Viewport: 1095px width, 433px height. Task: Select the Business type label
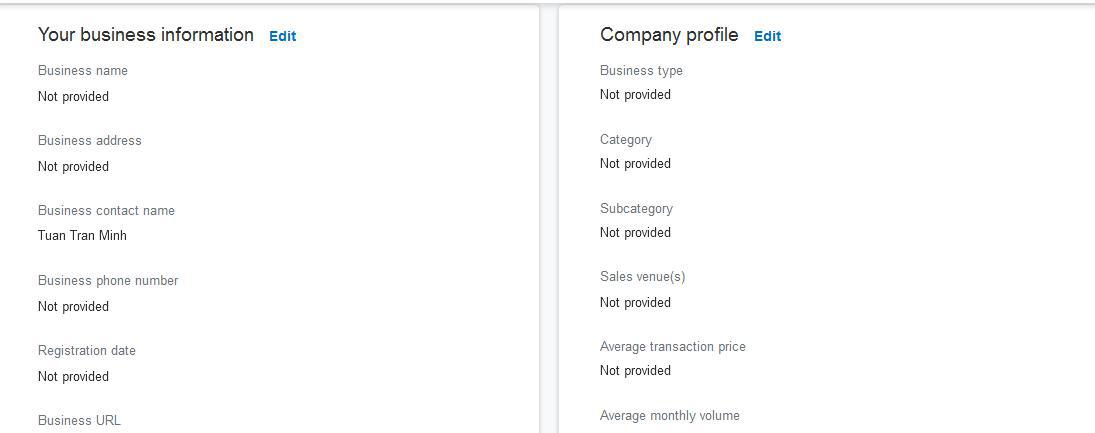coord(641,71)
